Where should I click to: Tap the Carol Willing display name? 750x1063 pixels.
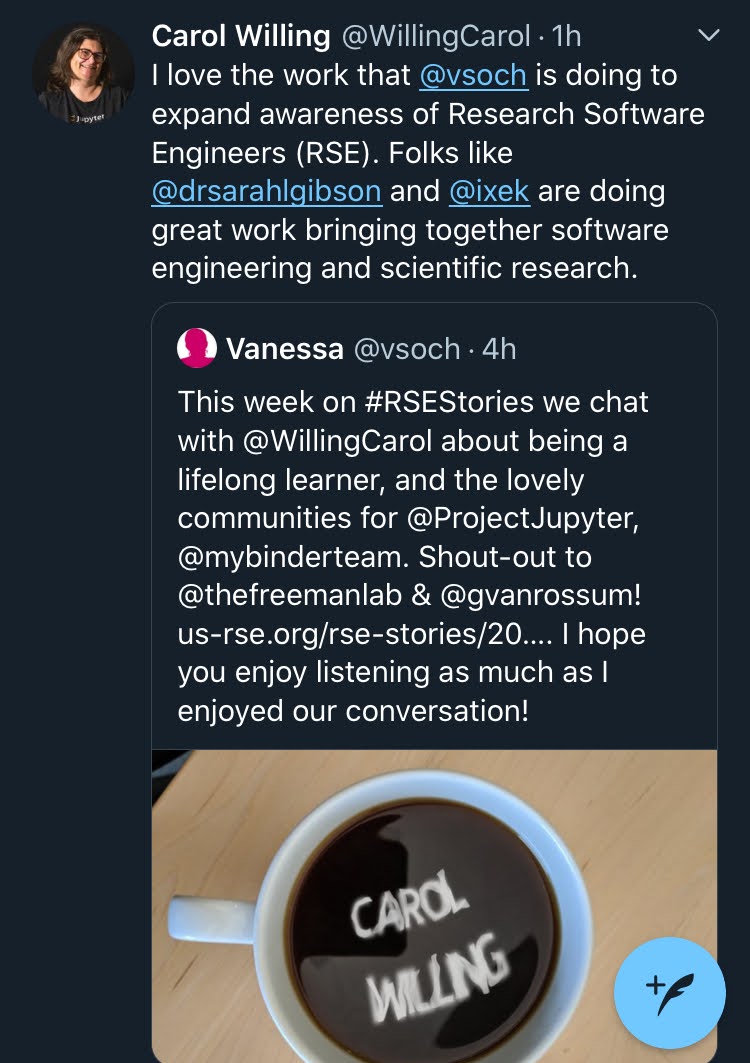pos(241,36)
